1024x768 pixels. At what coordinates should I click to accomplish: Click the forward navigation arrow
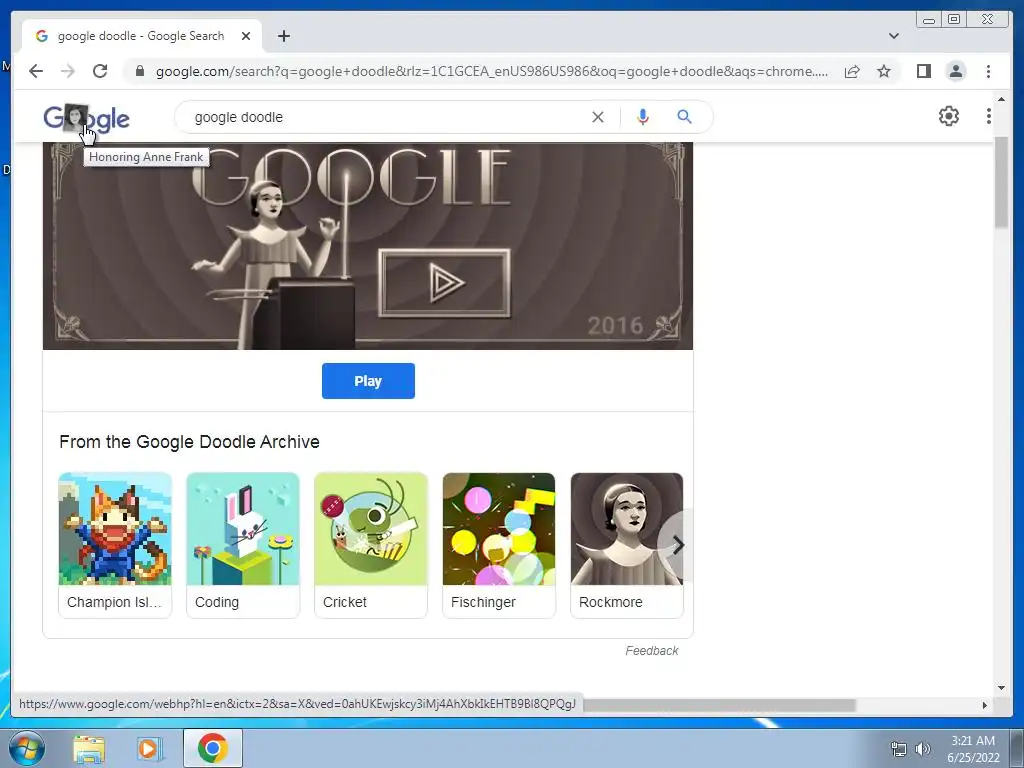point(68,71)
